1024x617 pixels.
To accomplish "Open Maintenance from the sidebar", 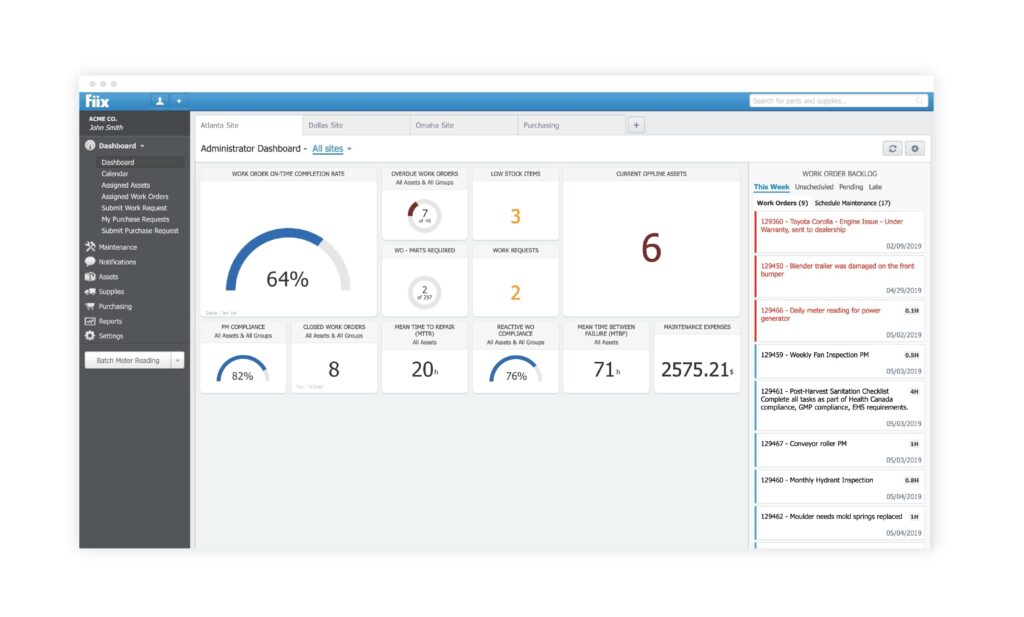I will 117,247.
